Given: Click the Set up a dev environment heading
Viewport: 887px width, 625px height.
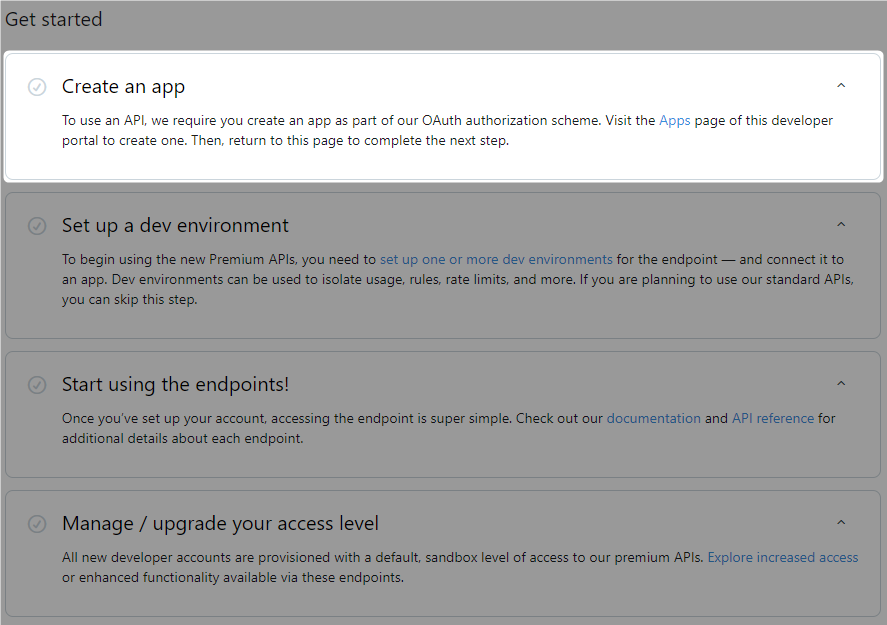Looking at the screenshot, I should (175, 226).
